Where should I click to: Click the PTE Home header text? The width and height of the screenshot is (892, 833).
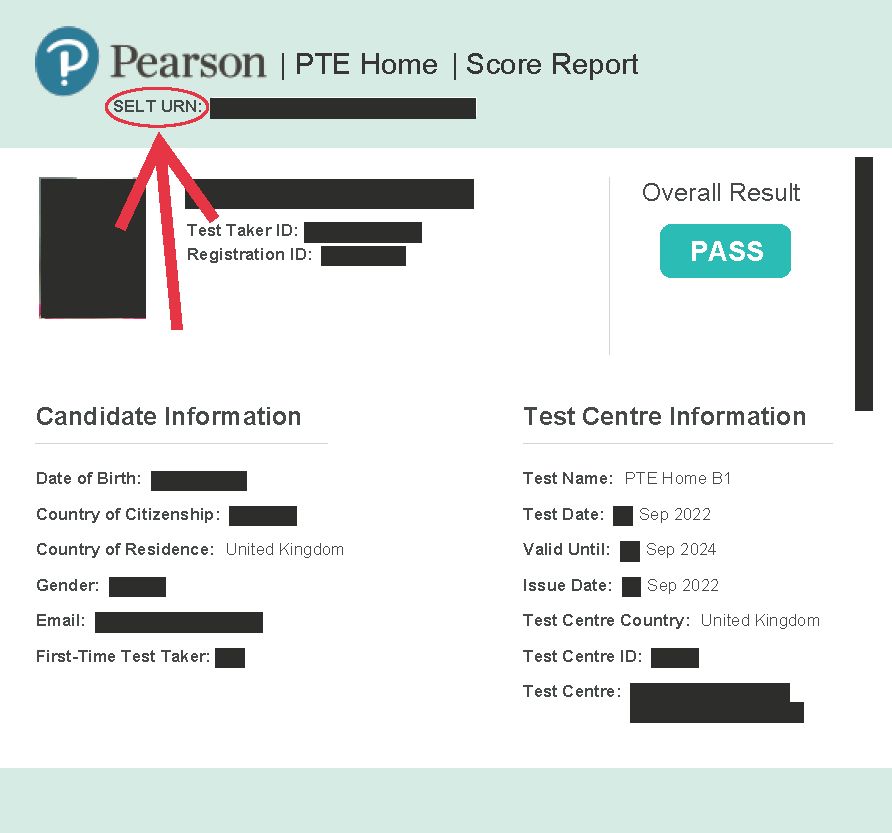pyautogui.click(x=366, y=64)
